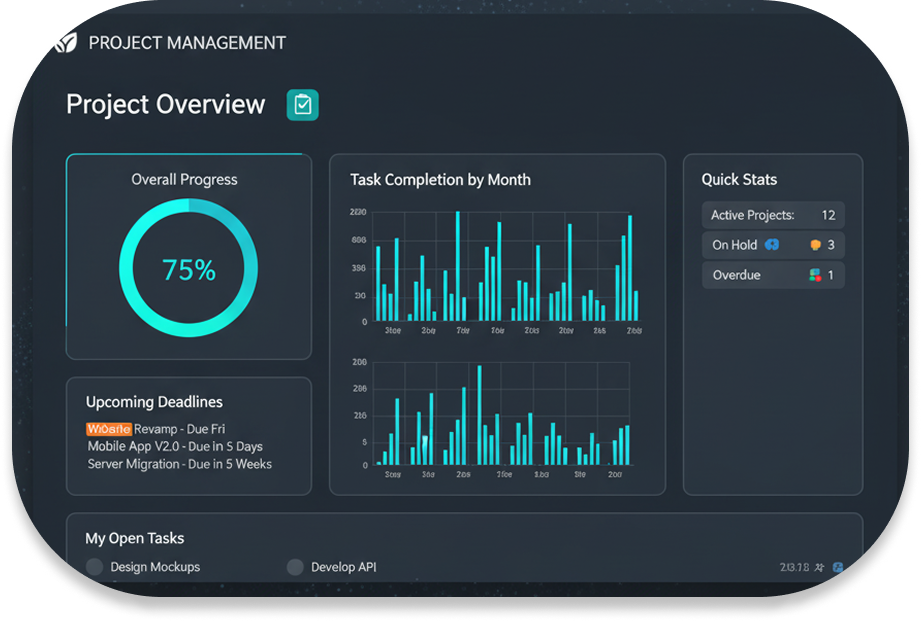The height and width of the screenshot is (621, 921).
Task: Click the leaf logo beside Project Management
Action: 66,43
